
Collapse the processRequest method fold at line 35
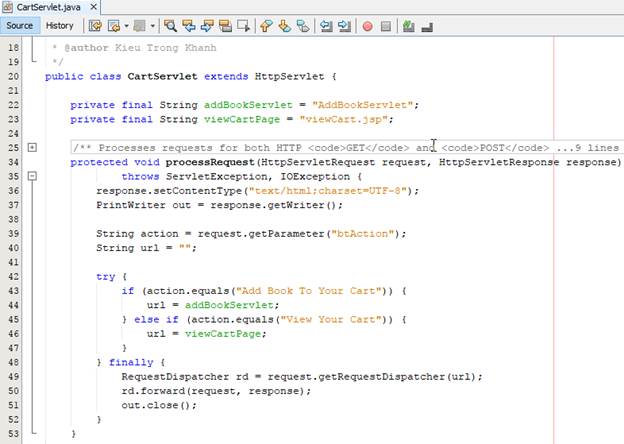[32, 176]
